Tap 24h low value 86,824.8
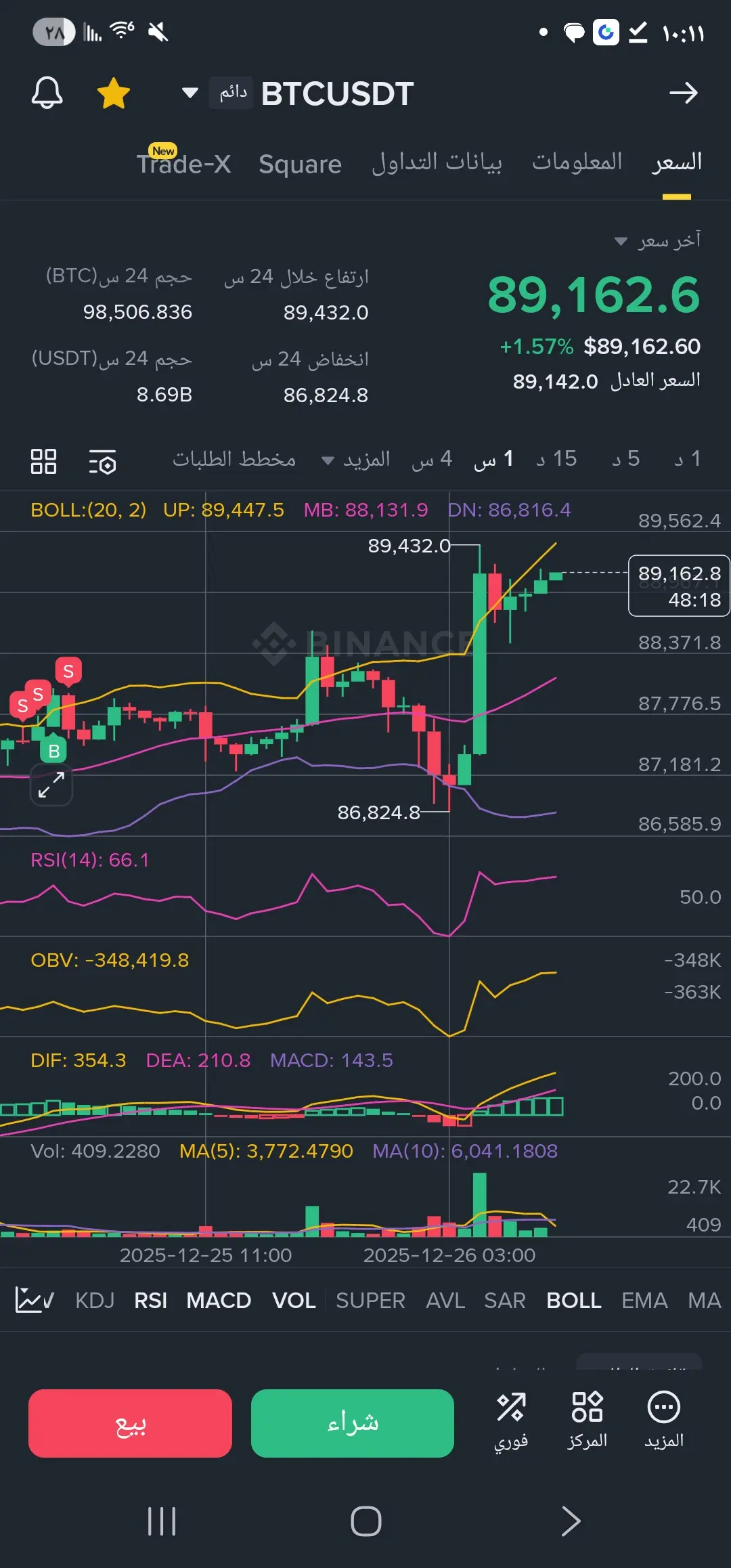The height and width of the screenshot is (1568, 731). (326, 395)
